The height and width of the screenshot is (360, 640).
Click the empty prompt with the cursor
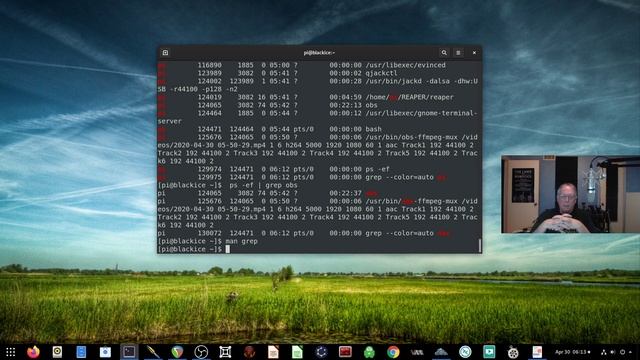[194, 249]
